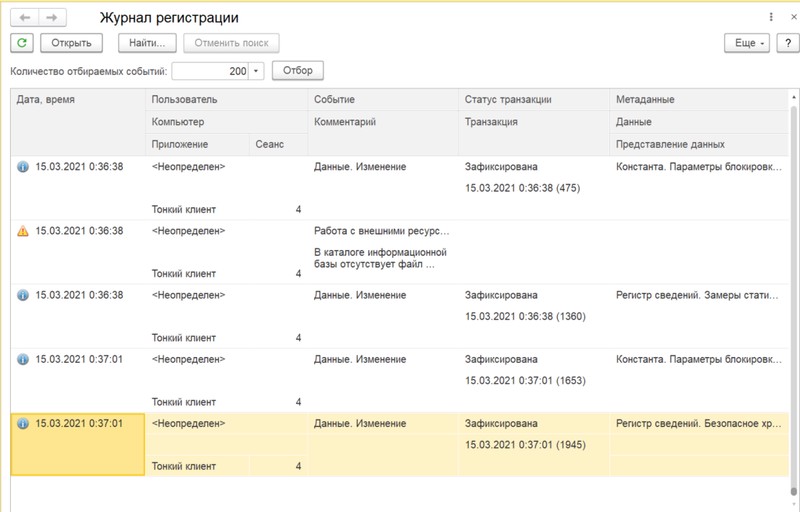The width and height of the screenshot is (800, 512).
Task: Select transaction '15.03.2021 0:36:38 (1360)'
Action: click(x=525, y=317)
